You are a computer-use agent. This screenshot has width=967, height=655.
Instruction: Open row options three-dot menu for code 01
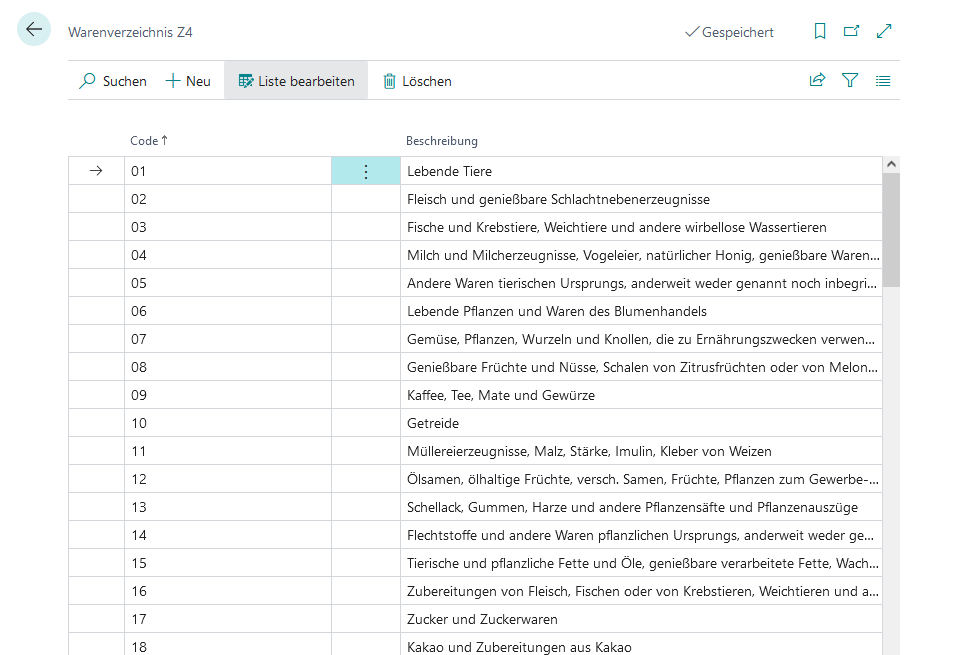tap(365, 171)
